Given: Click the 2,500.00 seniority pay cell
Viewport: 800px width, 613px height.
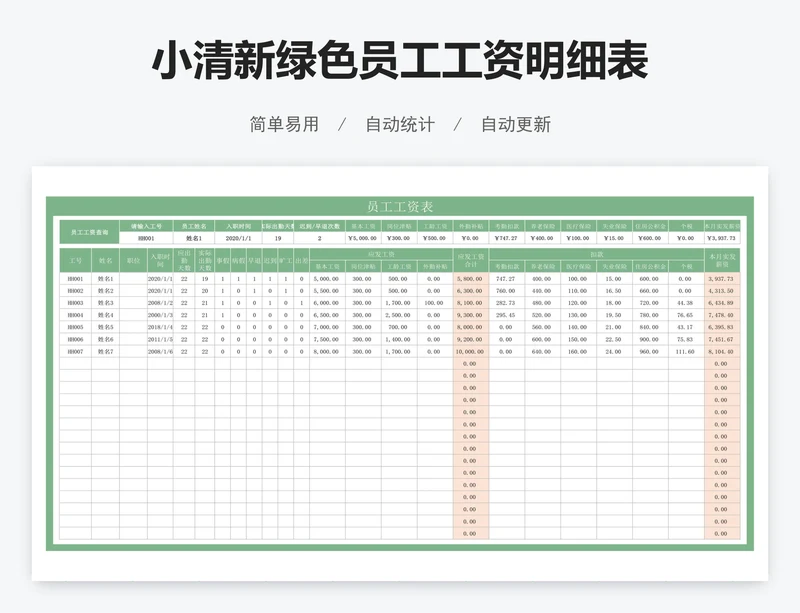Looking at the screenshot, I should tap(398, 315).
